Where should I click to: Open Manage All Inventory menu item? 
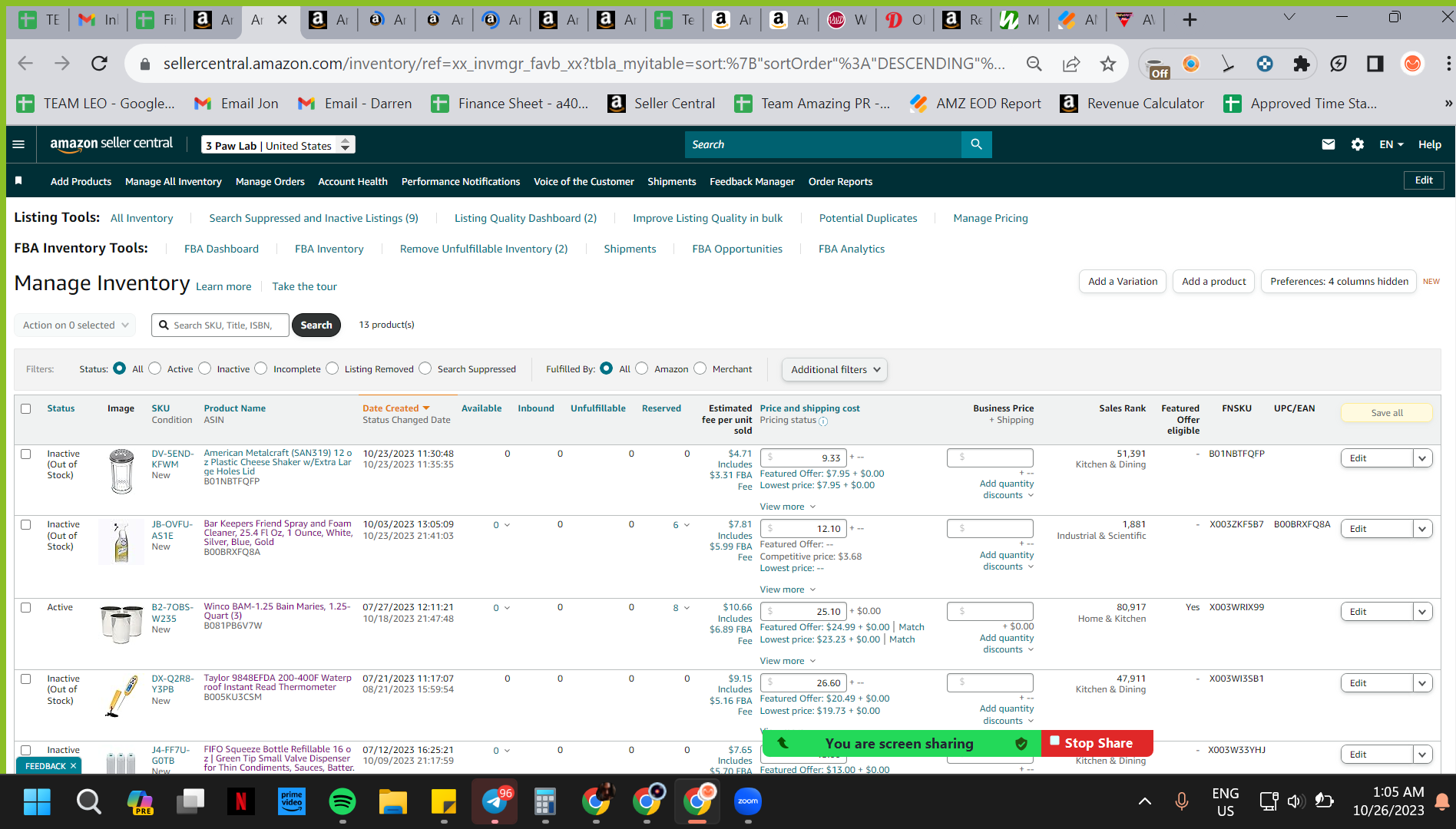[x=174, y=181]
